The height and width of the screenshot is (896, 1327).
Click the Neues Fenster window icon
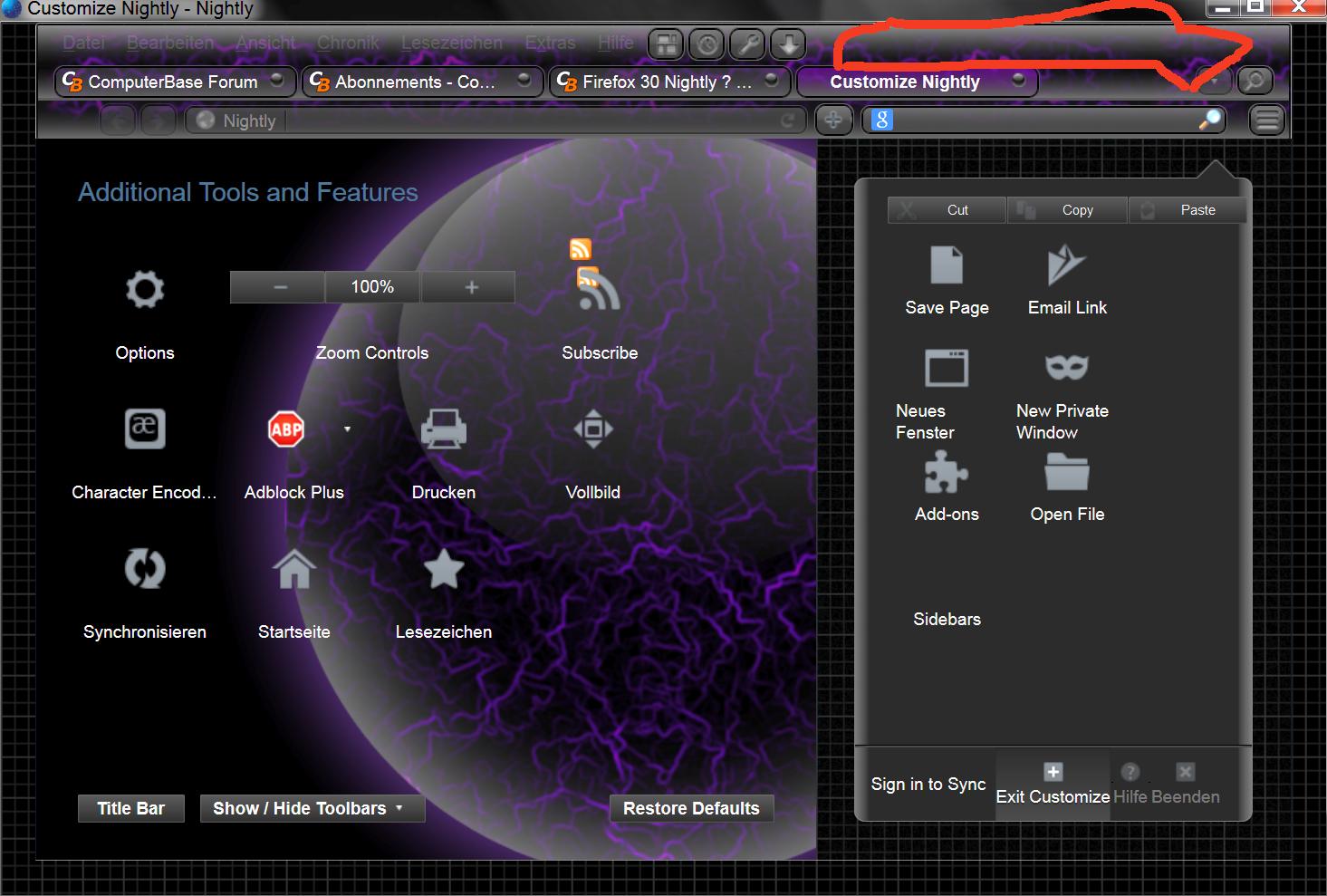(x=947, y=368)
